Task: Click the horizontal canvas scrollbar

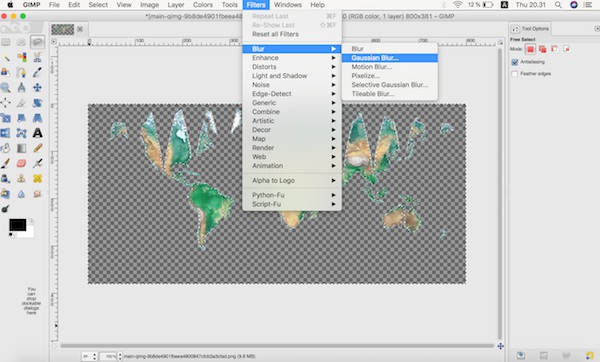Action: pos(277,346)
